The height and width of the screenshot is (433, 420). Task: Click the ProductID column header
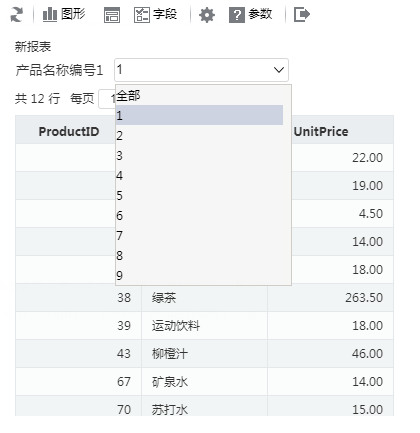tap(69, 131)
